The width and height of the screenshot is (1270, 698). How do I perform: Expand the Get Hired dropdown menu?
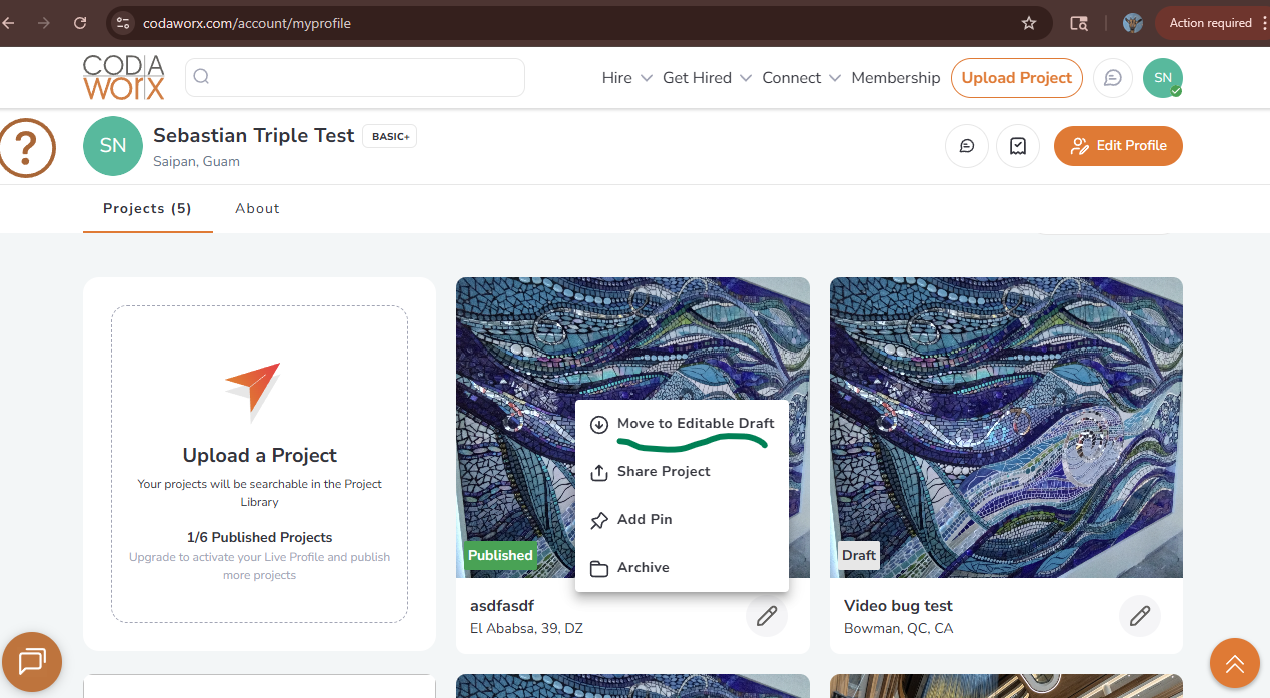[x=707, y=78]
